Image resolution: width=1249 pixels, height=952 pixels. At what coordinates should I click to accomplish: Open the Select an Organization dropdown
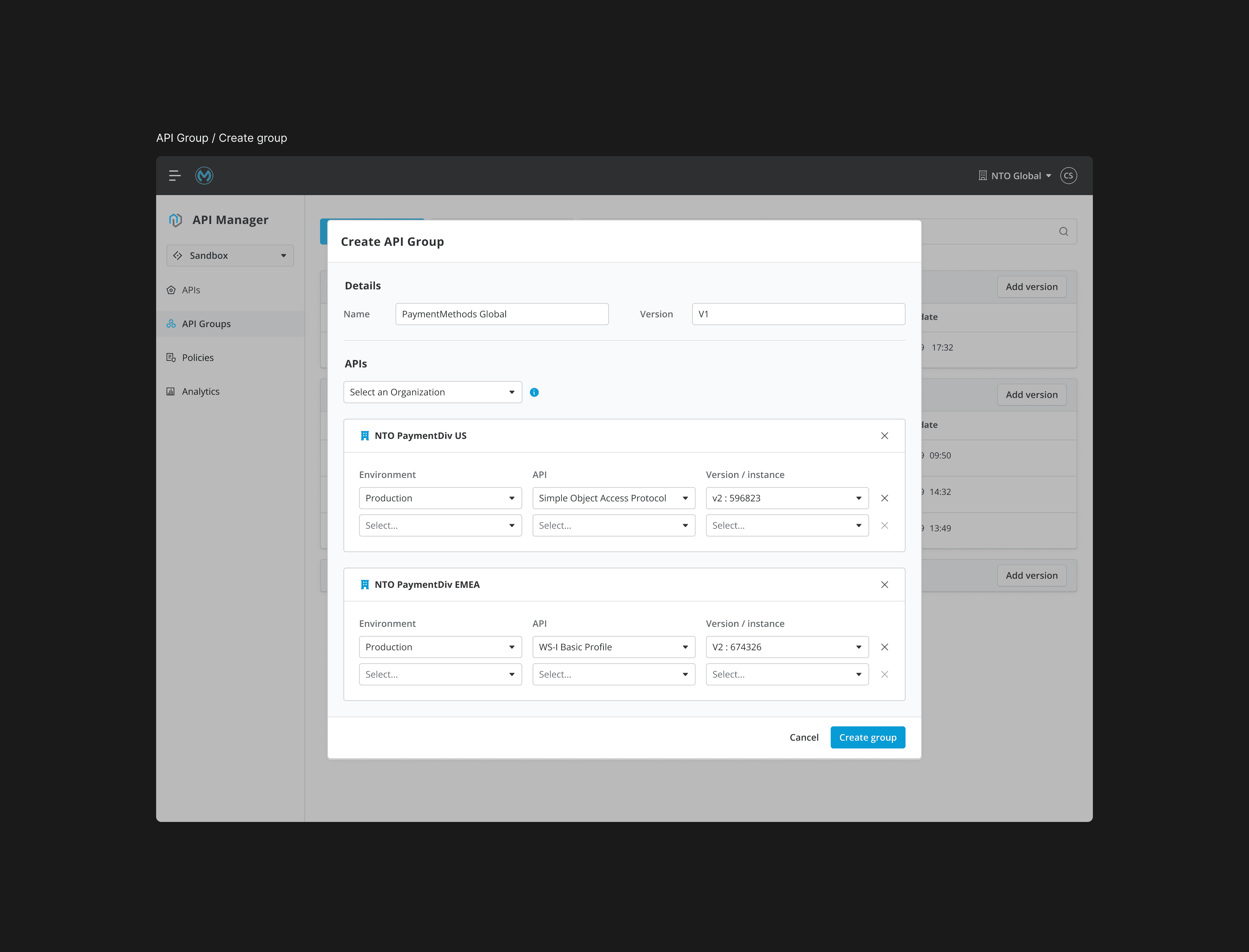click(432, 392)
